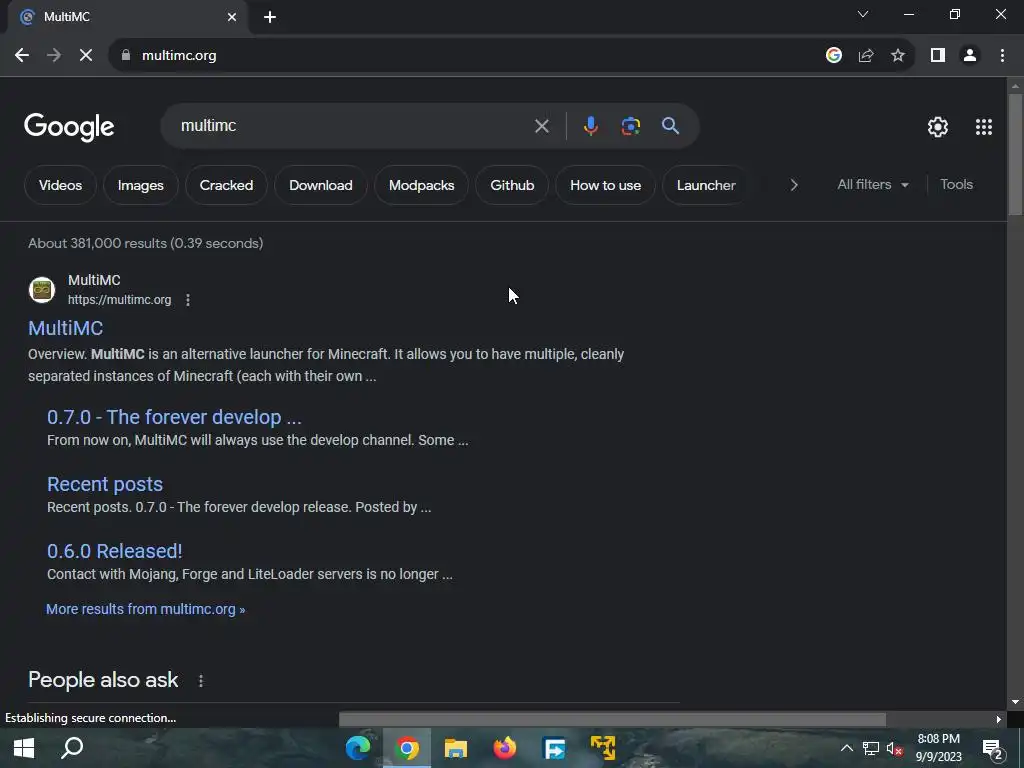Bookmark this page with the star
Viewport: 1024px width, 768px height.
click(x=898, y=56)
